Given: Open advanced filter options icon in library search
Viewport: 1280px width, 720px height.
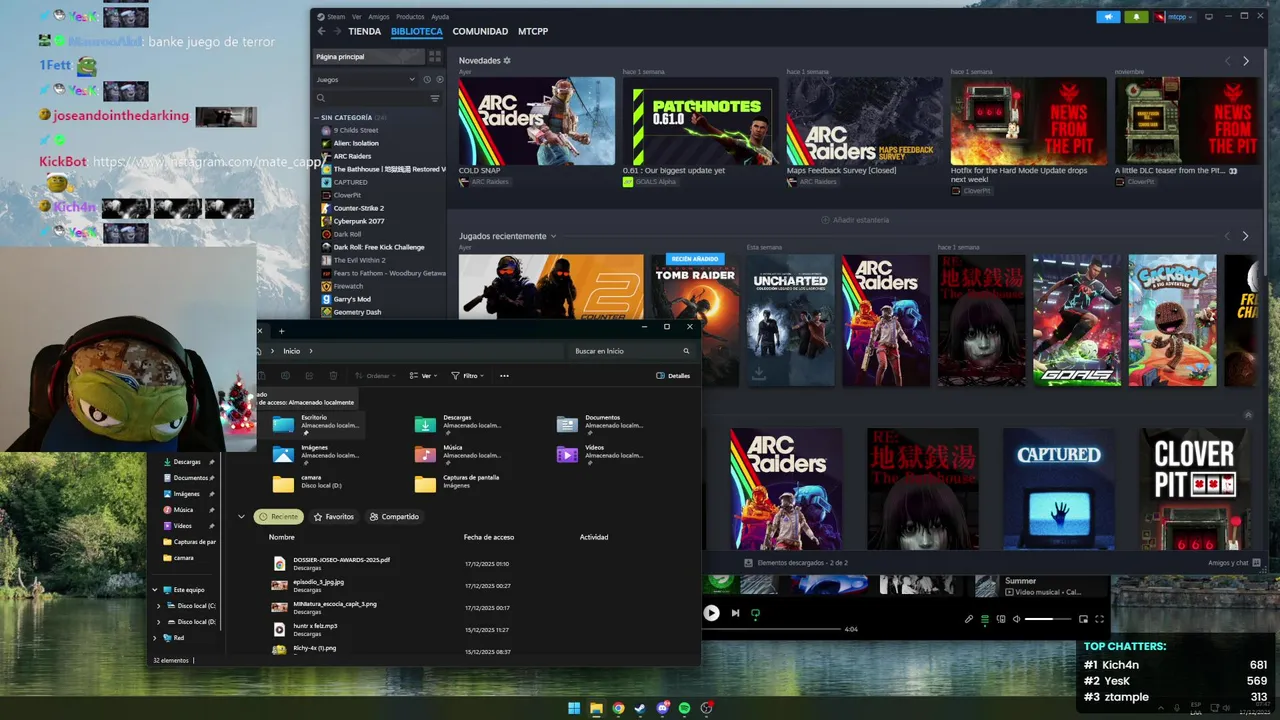Looking at the screenshot, I should pos(435,98).
